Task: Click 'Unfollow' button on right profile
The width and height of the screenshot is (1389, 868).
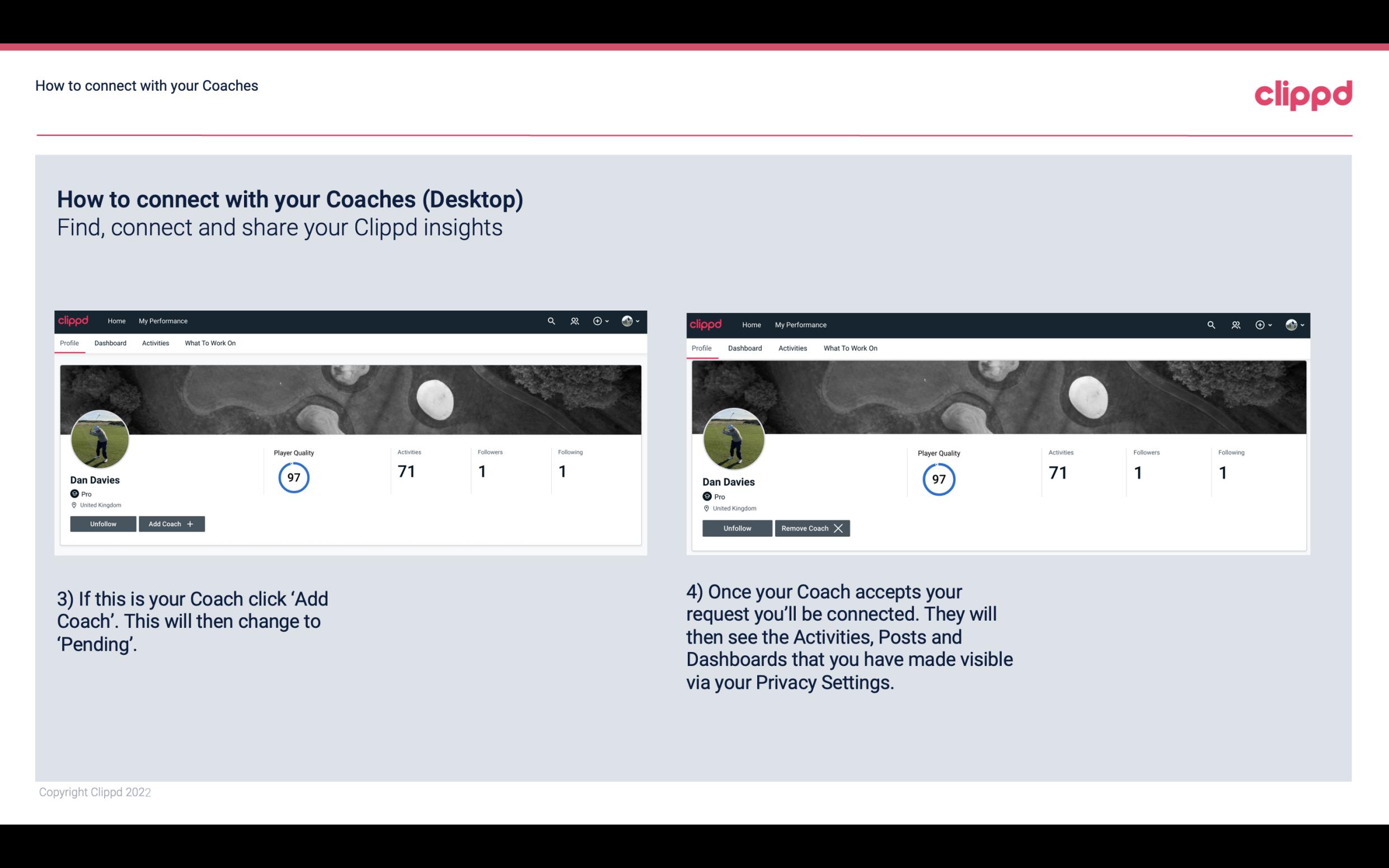Action: click(x=737, y=528)
